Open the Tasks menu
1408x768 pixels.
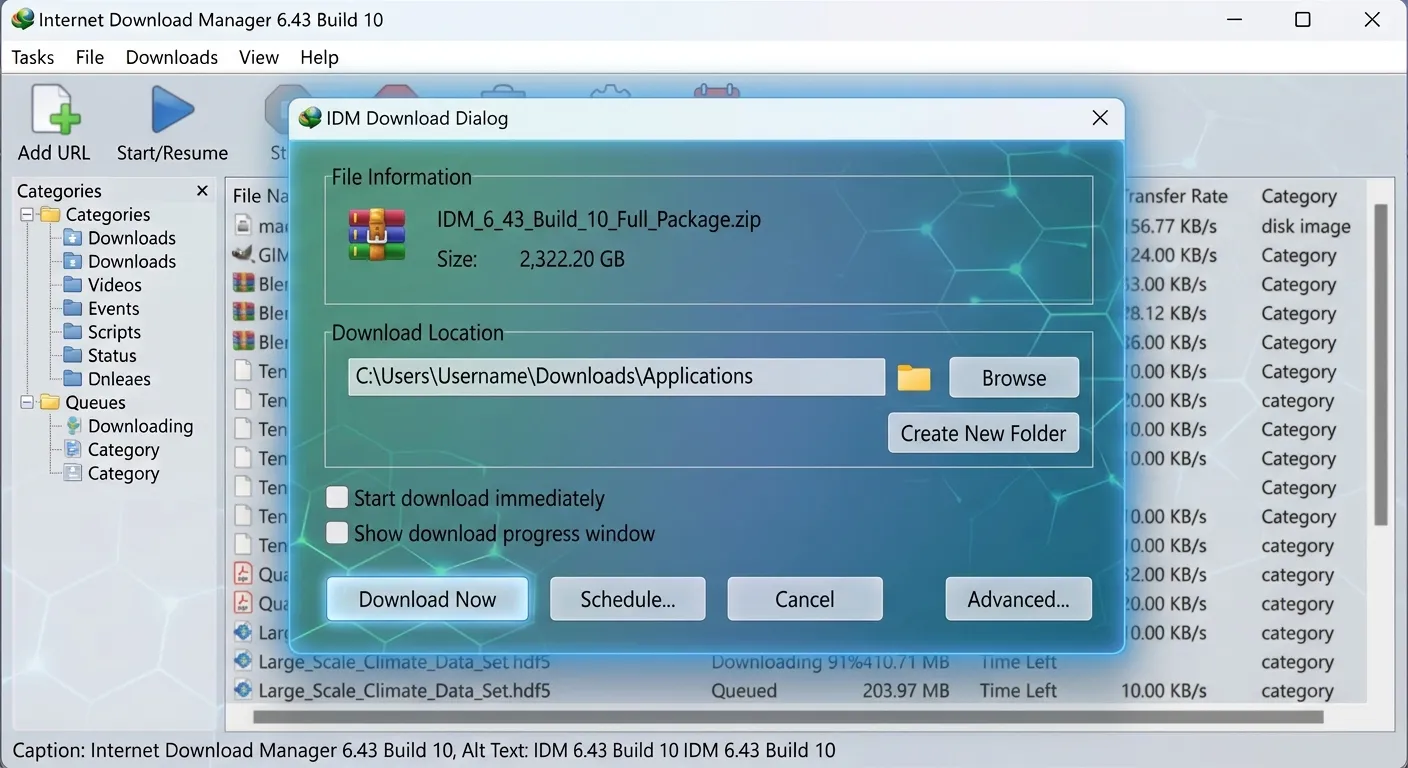[x=33, y=57]
